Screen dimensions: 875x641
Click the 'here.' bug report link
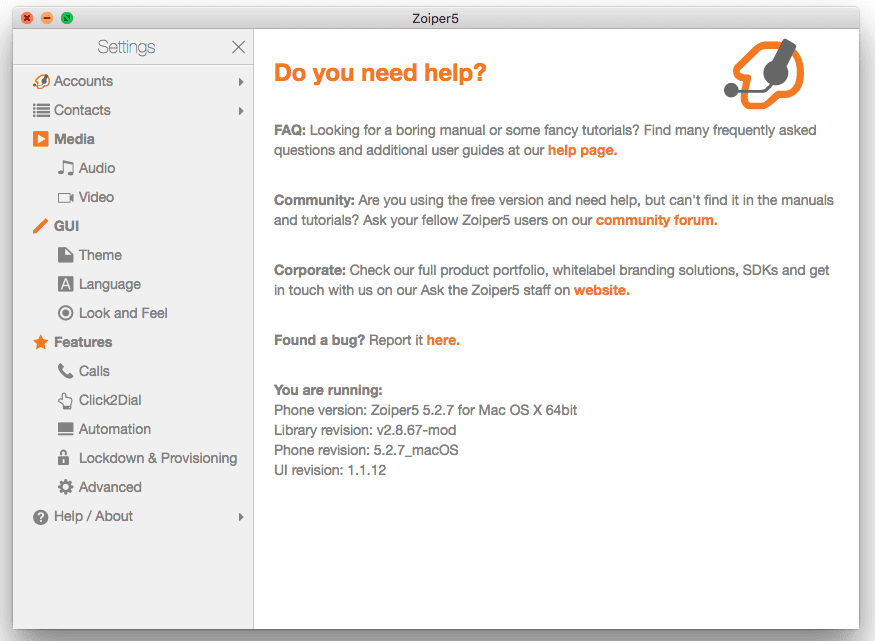[443, 340]
